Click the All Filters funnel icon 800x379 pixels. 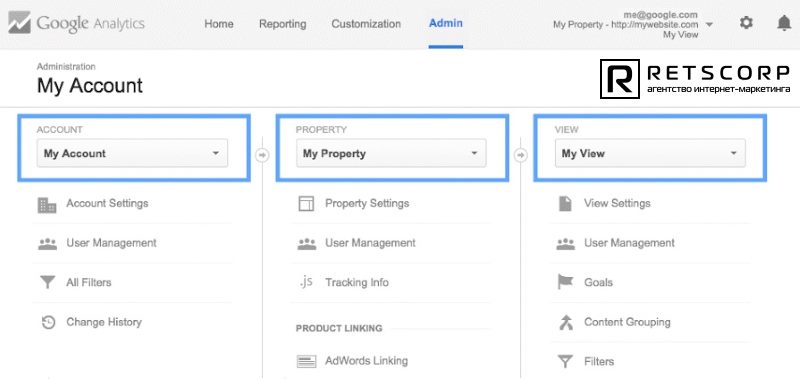point(47,283)
